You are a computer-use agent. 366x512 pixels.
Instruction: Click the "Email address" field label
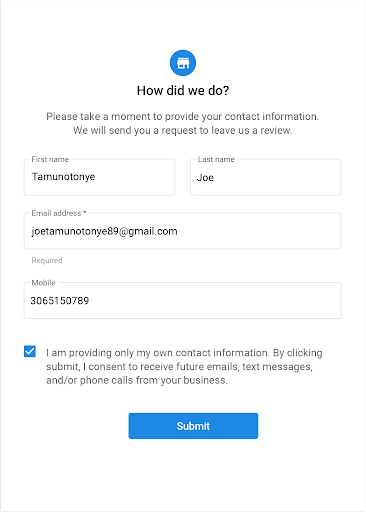[x=56, y=213]
